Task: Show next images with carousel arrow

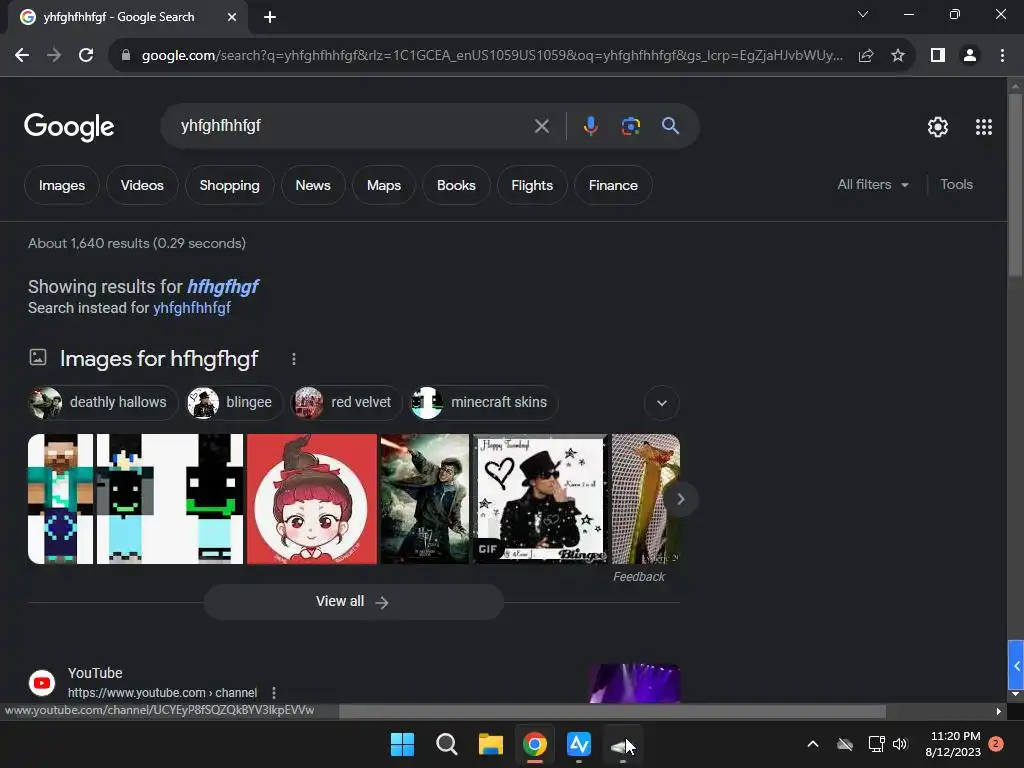Action: click(x=680, y=499)
